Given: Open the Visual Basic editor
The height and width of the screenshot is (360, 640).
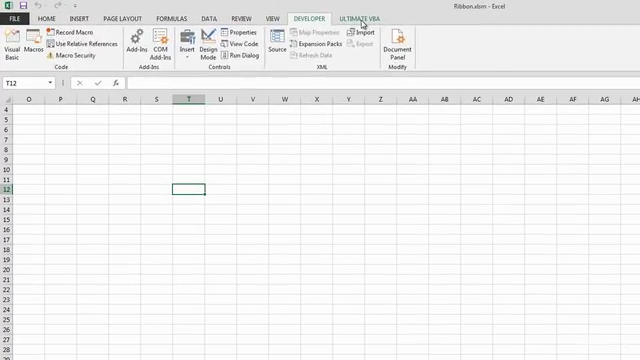Looking at the screenshot, I should 12,44.
